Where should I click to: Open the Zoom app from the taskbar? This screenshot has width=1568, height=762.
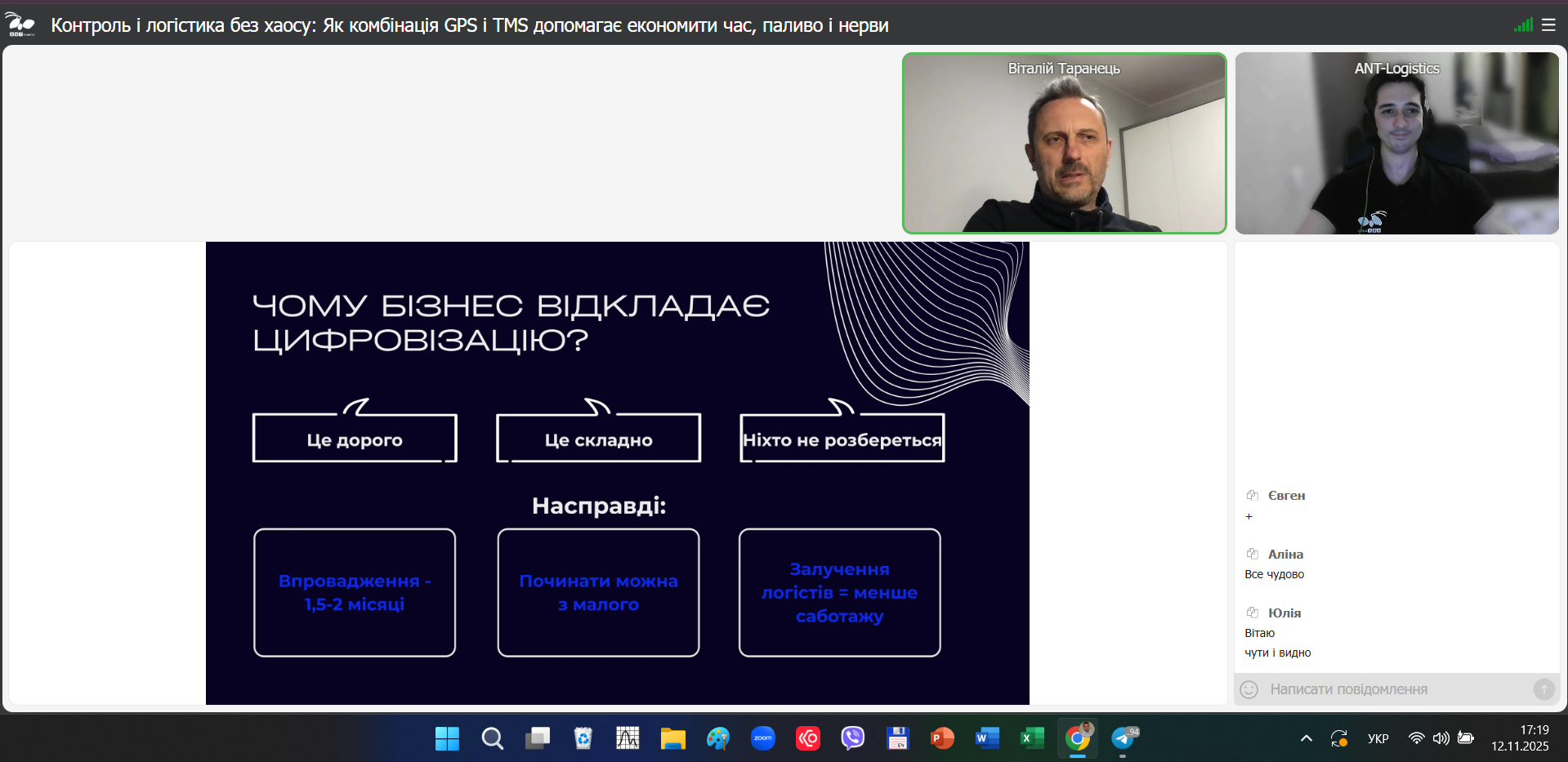pyautogui.click(x=762, y=738)
